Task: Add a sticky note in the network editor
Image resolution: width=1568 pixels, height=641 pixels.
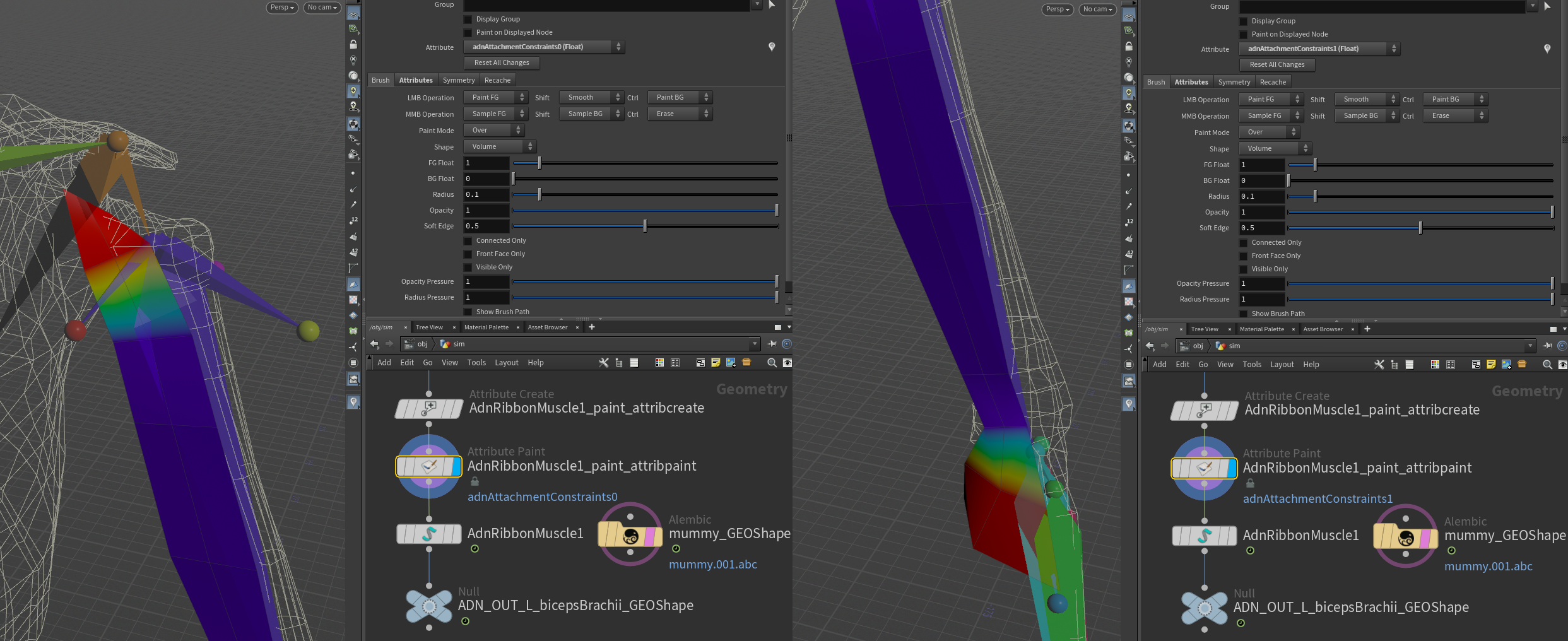Action: coord(716,363)
